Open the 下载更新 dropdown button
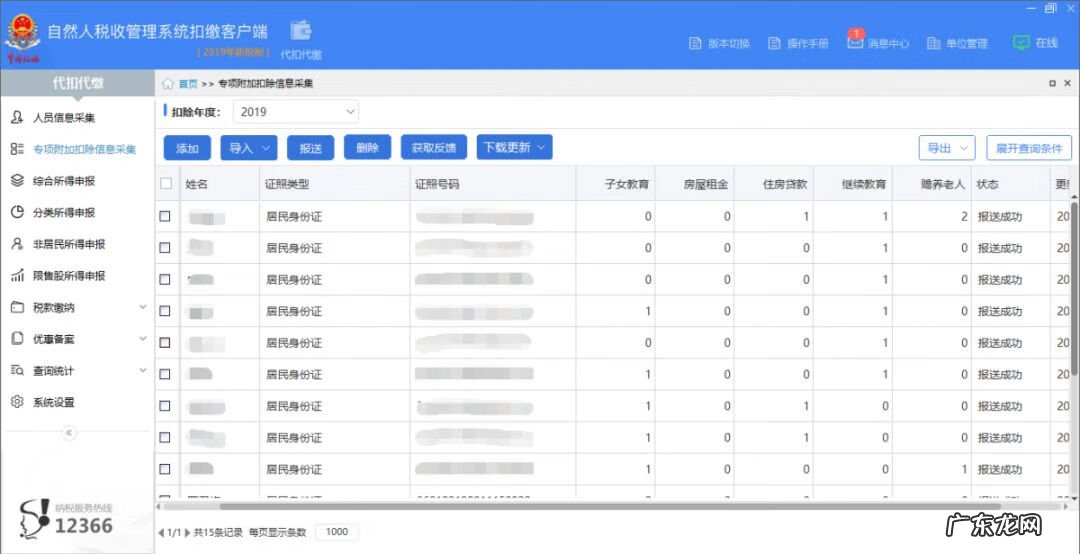Viewport: 1080px width, 554px height. coord(515,147)
